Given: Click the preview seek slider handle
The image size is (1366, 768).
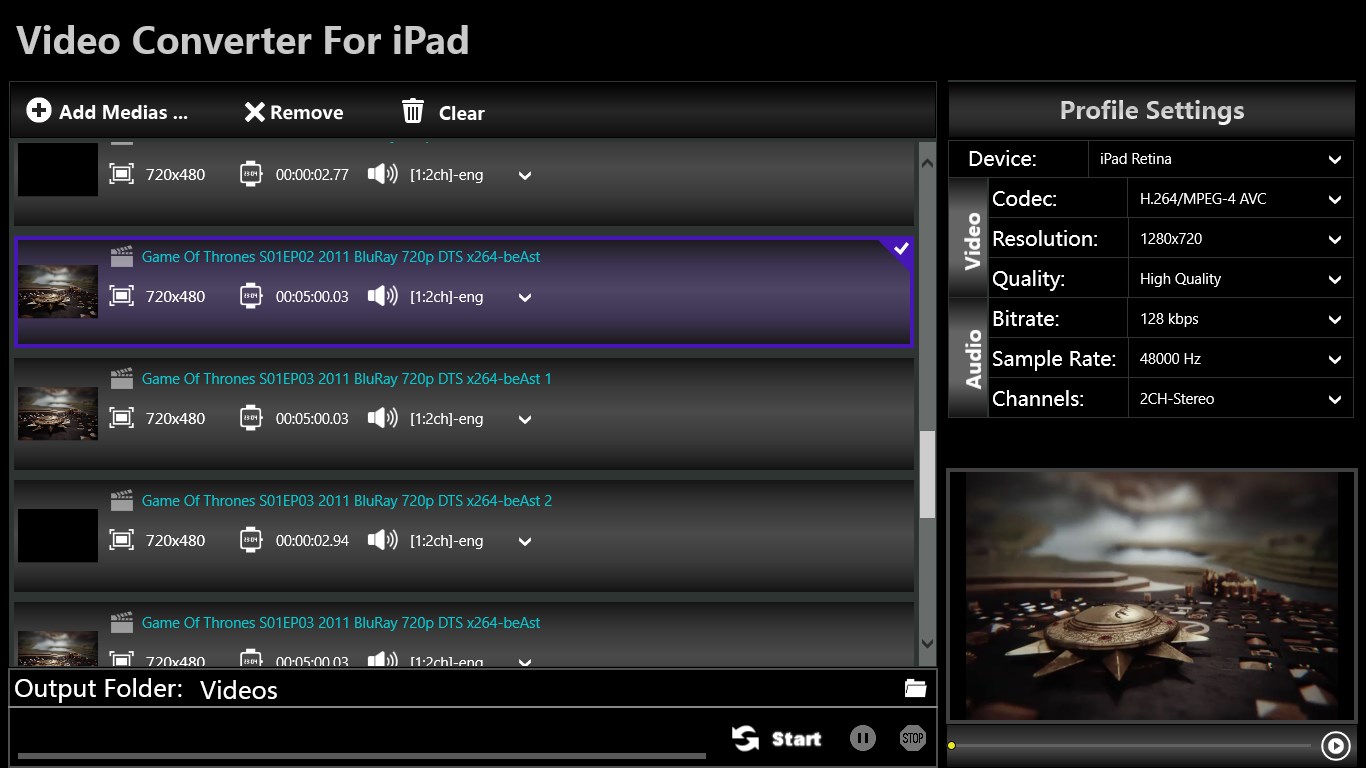Looking at the screenshot, I should coord(952,745).
